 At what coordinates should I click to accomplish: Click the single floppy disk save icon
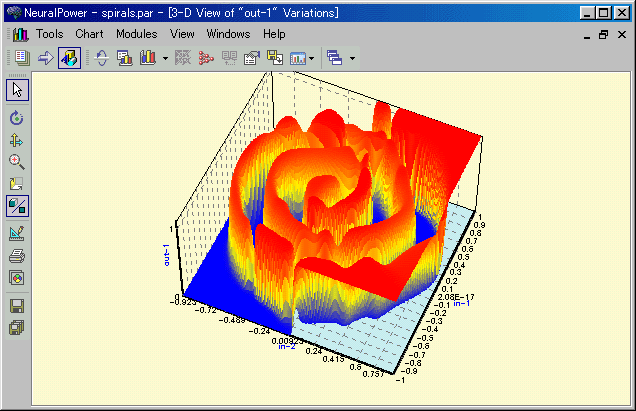click(x=17, y=306)
